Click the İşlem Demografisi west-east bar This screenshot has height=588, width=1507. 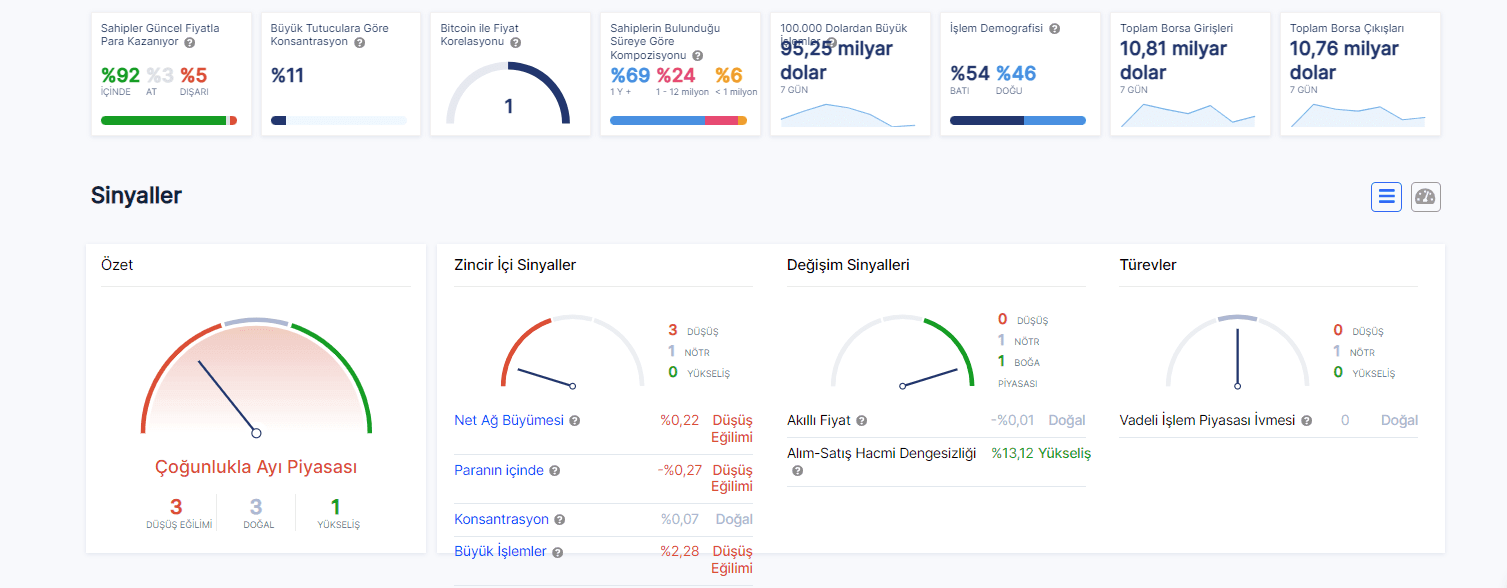(x=1017, y=121)
